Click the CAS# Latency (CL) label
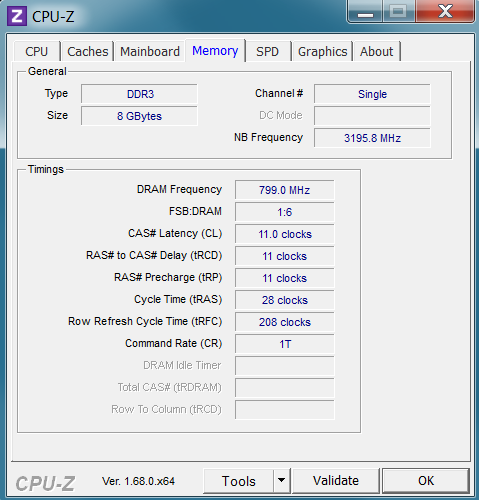This screenshot has height=500, width=479. [x=175, y=233]
